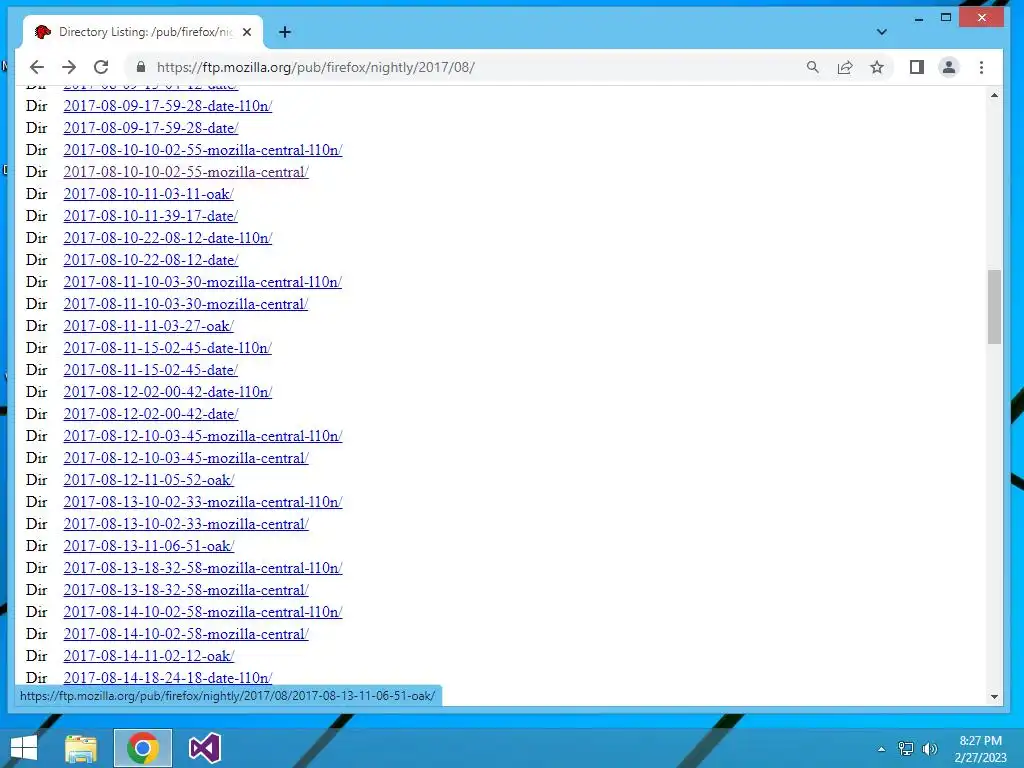Bookmark this page with the star icon

click(x=876, y=67)
